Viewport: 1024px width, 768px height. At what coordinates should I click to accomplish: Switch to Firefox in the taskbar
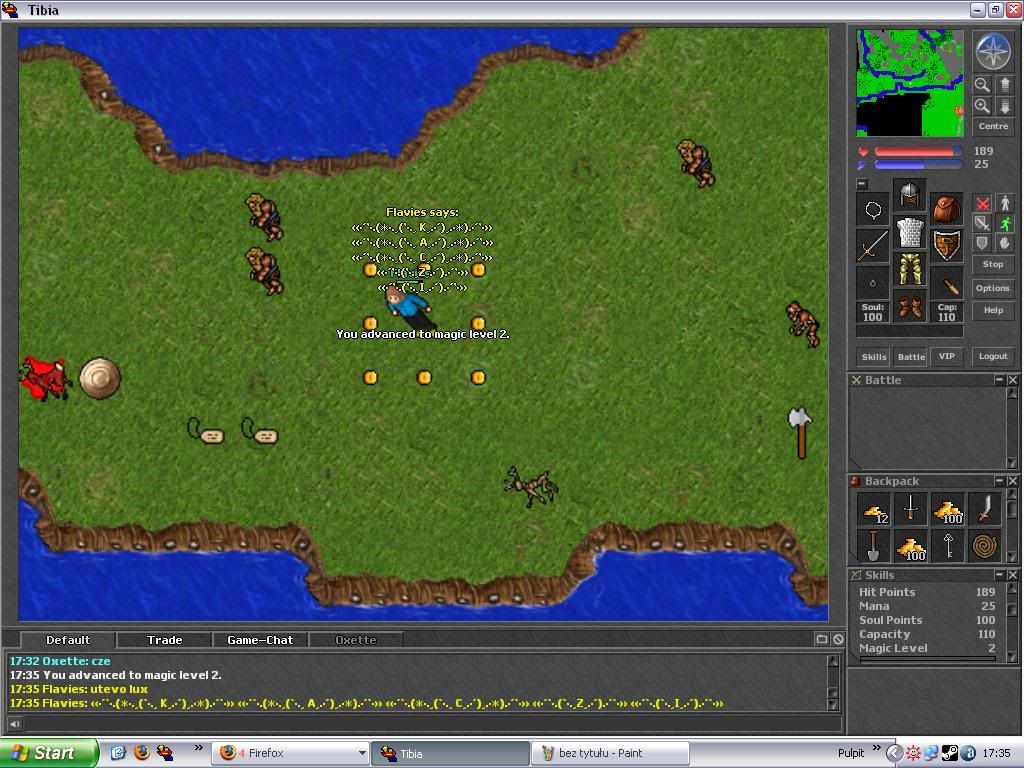[x=291, y=753]
